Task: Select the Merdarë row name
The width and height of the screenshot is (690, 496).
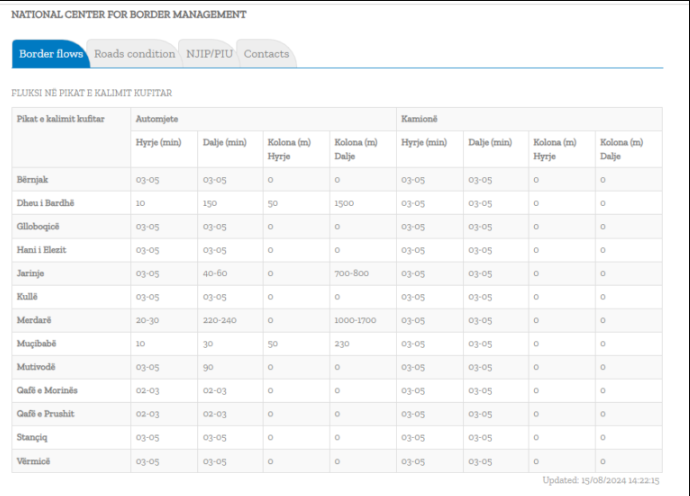Action: coord(34,320)
